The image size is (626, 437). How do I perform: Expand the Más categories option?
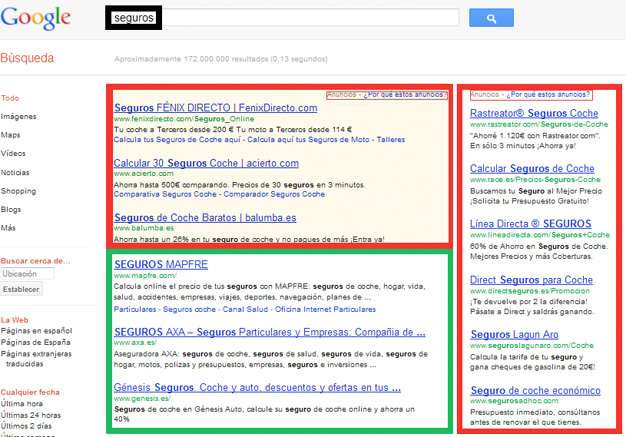click(x=8, y=227)
